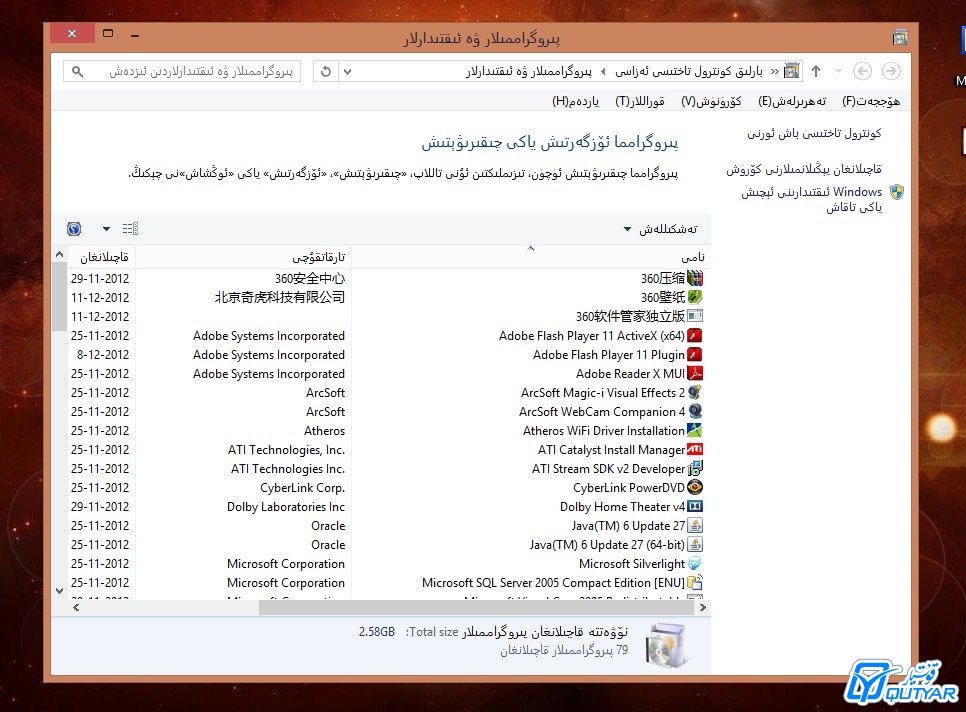Click ATI Technologies, Inc. publisher cell
Viewport: 966px width, 712px height.
pos(286,450)
